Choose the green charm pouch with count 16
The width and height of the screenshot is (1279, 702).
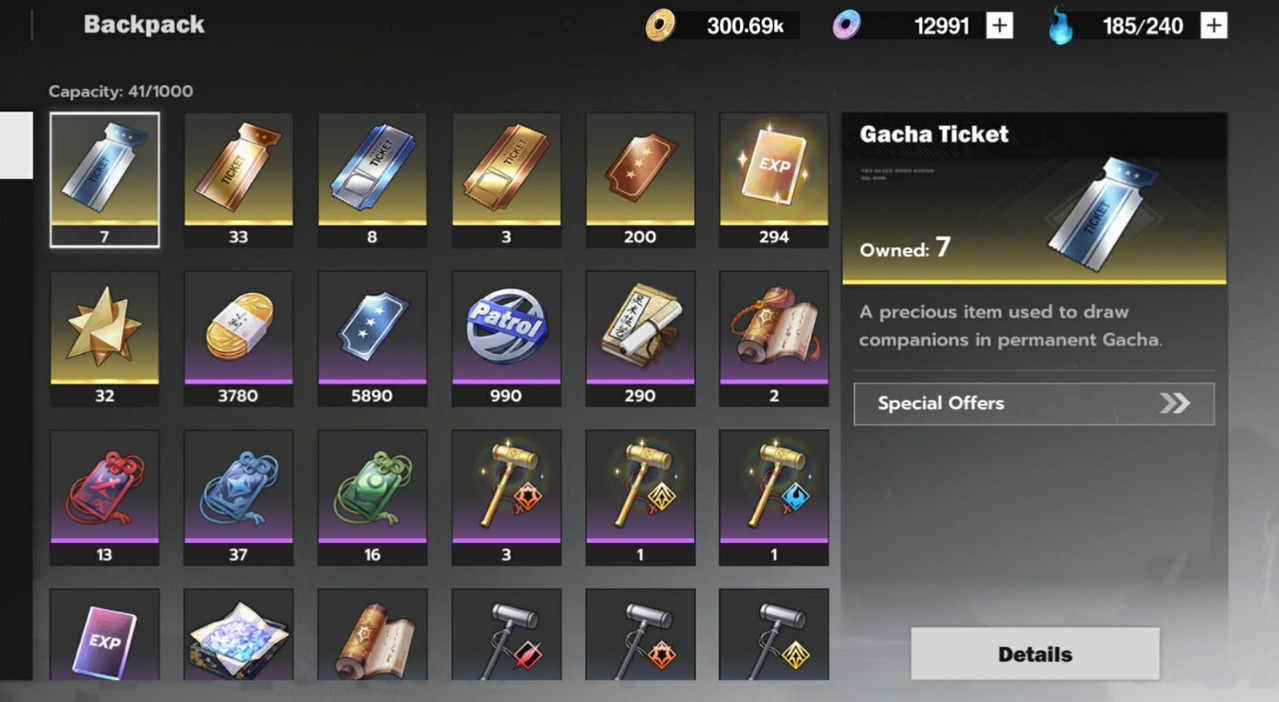pyautogui.click(x=372, y=498)
